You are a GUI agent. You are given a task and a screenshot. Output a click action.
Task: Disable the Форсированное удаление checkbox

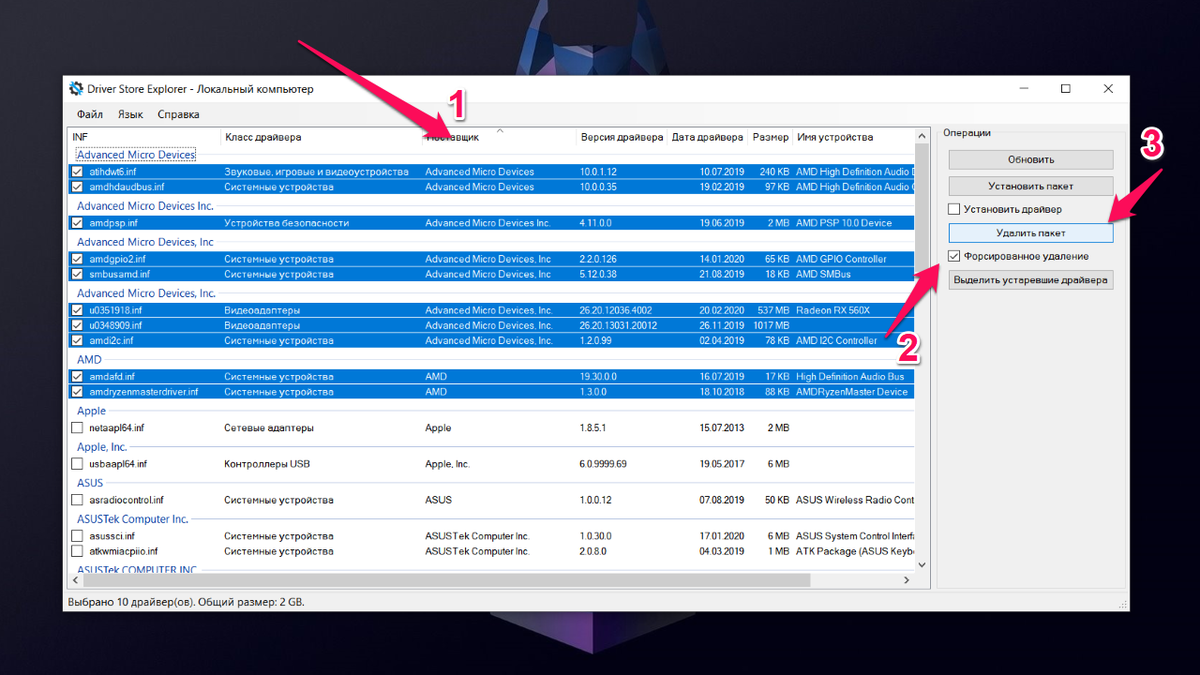pyautogui.click(x=954, y=257)
